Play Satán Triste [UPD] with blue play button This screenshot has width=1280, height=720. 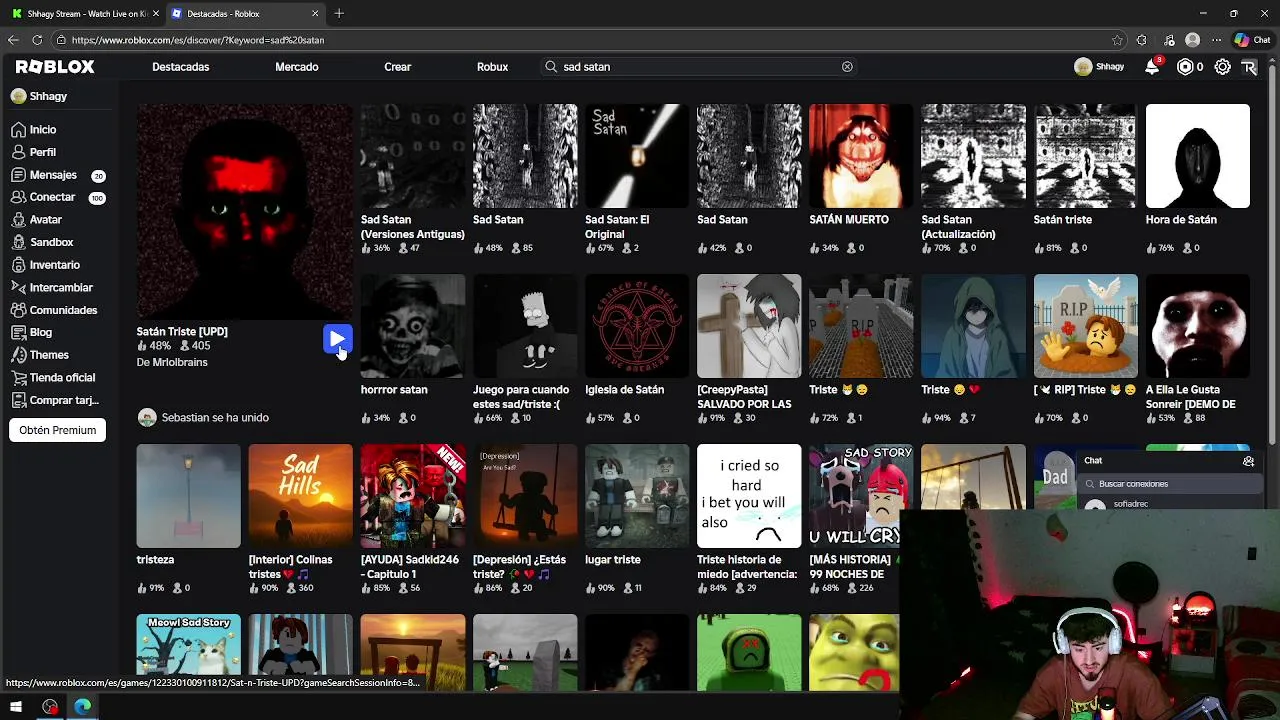click(x=337, y=340)
